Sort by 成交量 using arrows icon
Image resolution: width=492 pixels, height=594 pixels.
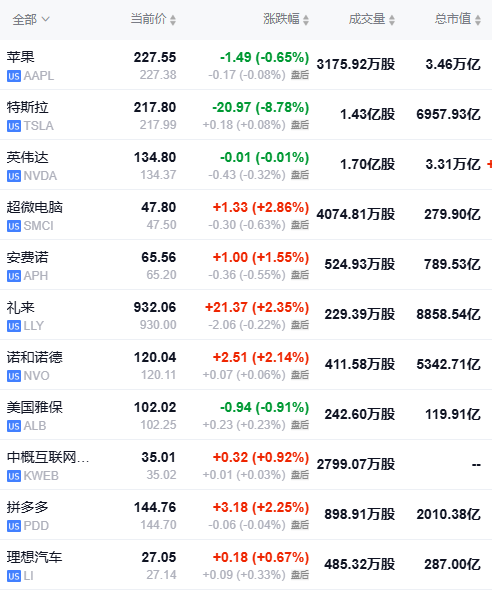tap(392, 20)
